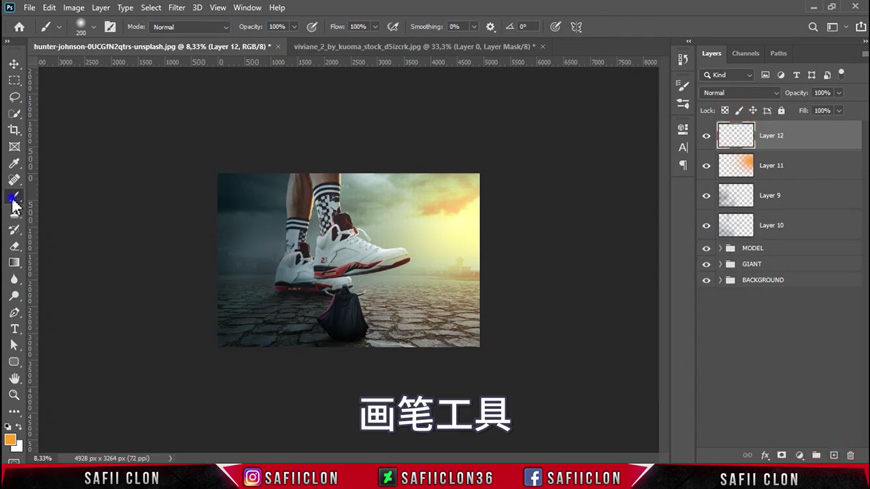Create new group folder icon

[x=816, y=455]
